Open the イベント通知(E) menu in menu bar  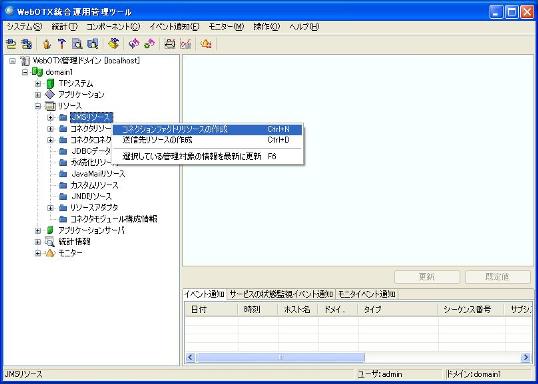click(174, 27)
